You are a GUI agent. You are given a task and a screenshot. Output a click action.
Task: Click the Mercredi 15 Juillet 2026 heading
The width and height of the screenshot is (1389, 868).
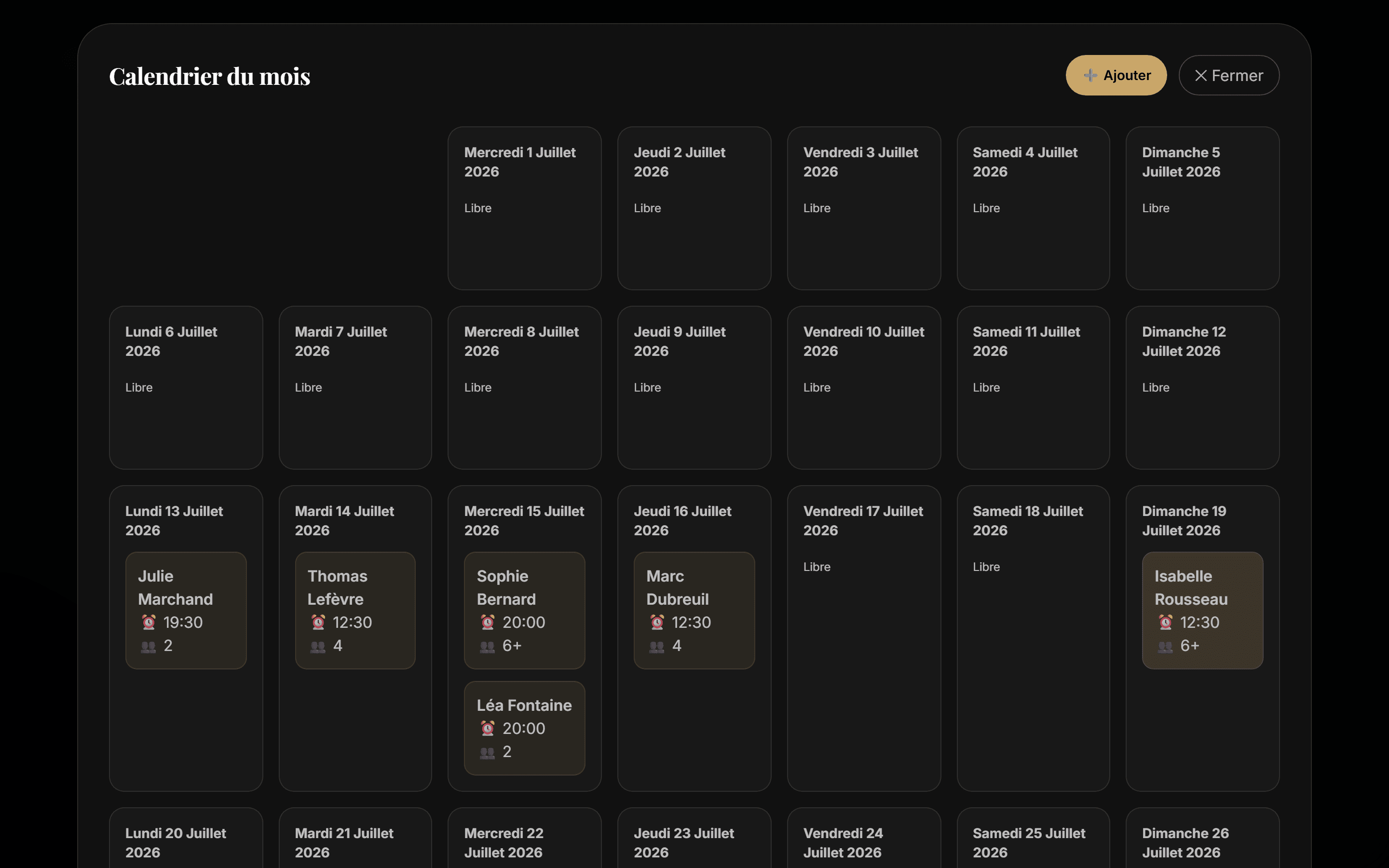(x=524, y=521)
